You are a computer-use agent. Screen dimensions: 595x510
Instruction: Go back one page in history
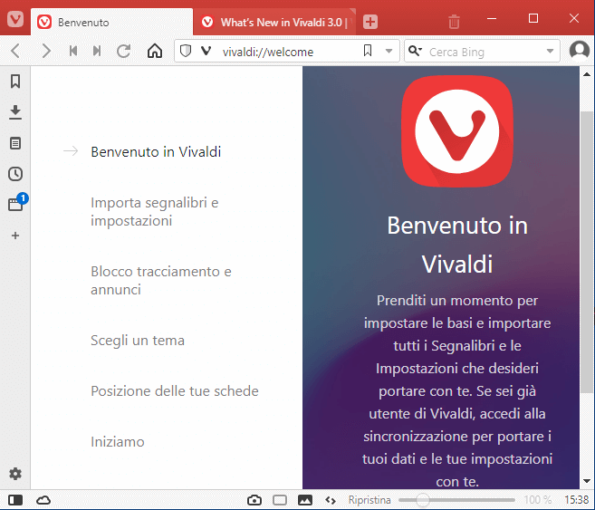click(x=16, y=51)
